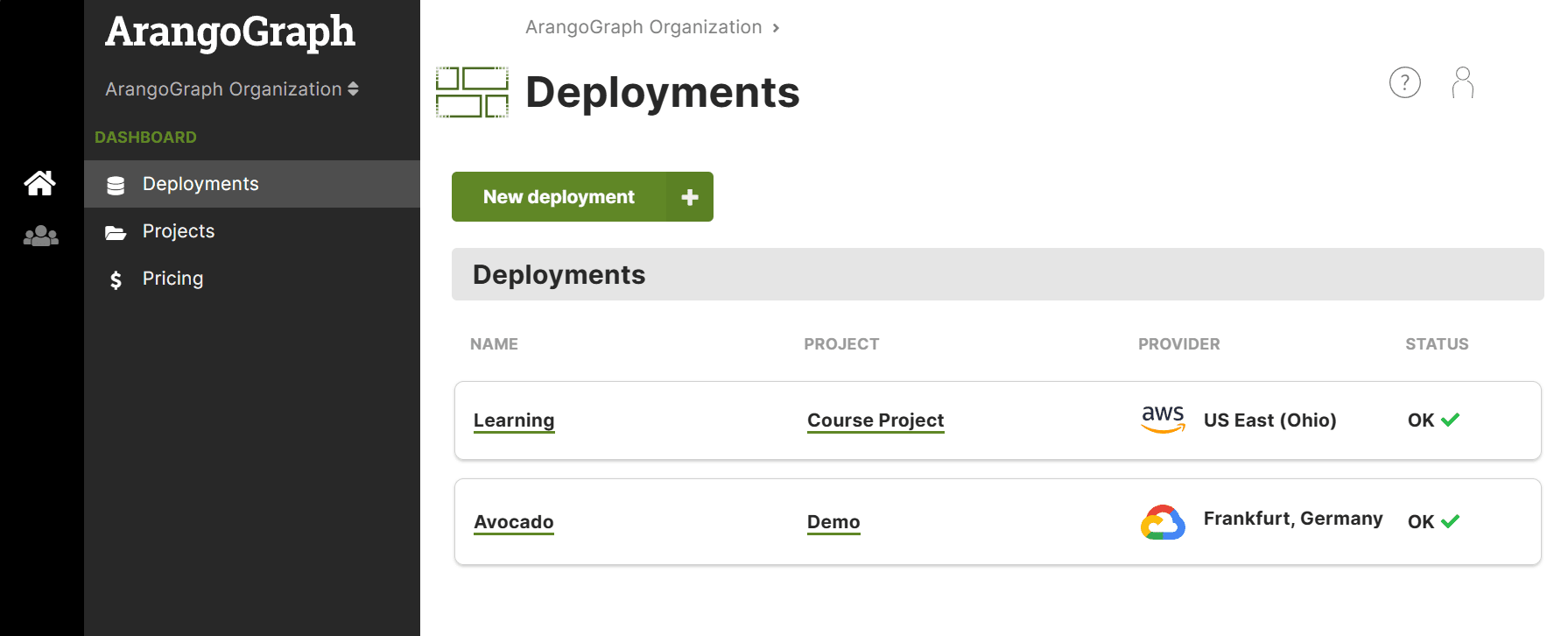The height and width of the screenshot is (636, 1568).
Task: Click the Projects folder icon
Action: point(116,232)
